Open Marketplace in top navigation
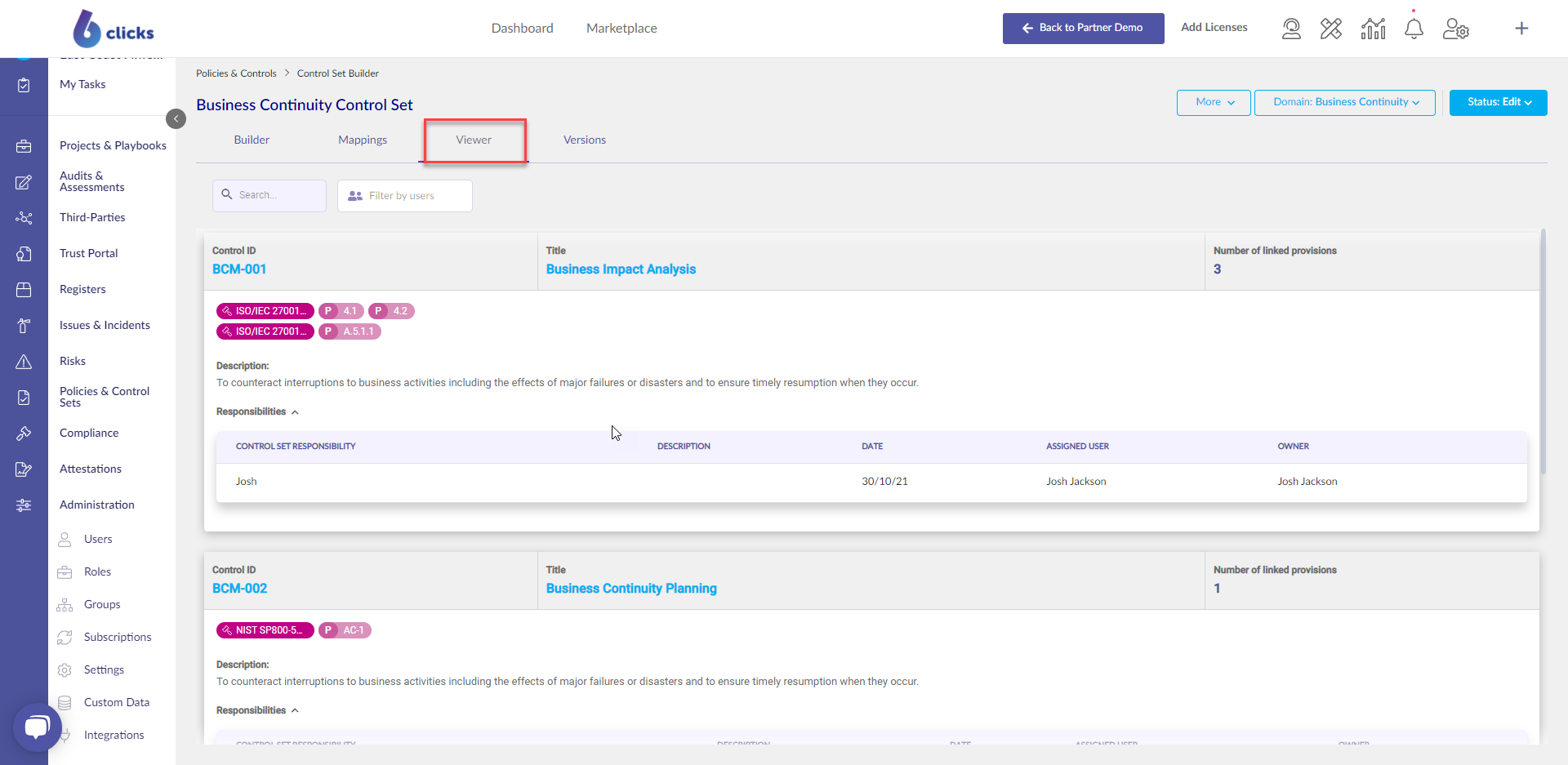Viewport: 1568px width, 765px height. [x=621, y=29]
